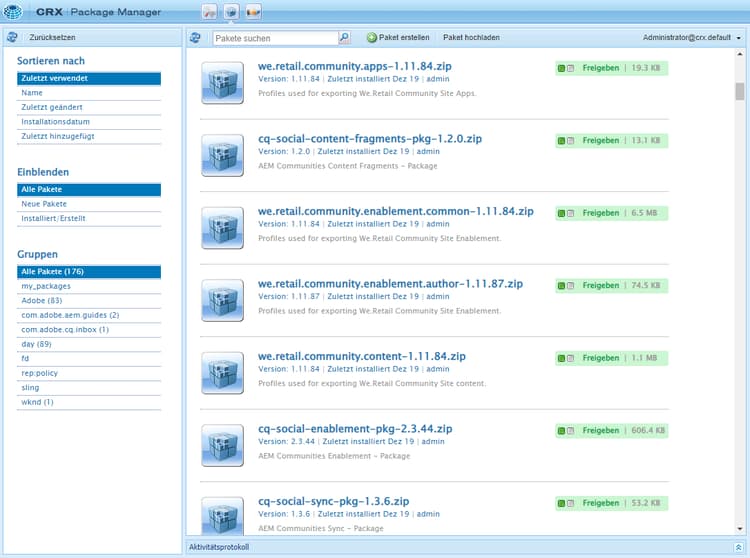This screenshot has width=750, height=558.
Task: Select the Package Manager icon in header
Action: [231, 11]
